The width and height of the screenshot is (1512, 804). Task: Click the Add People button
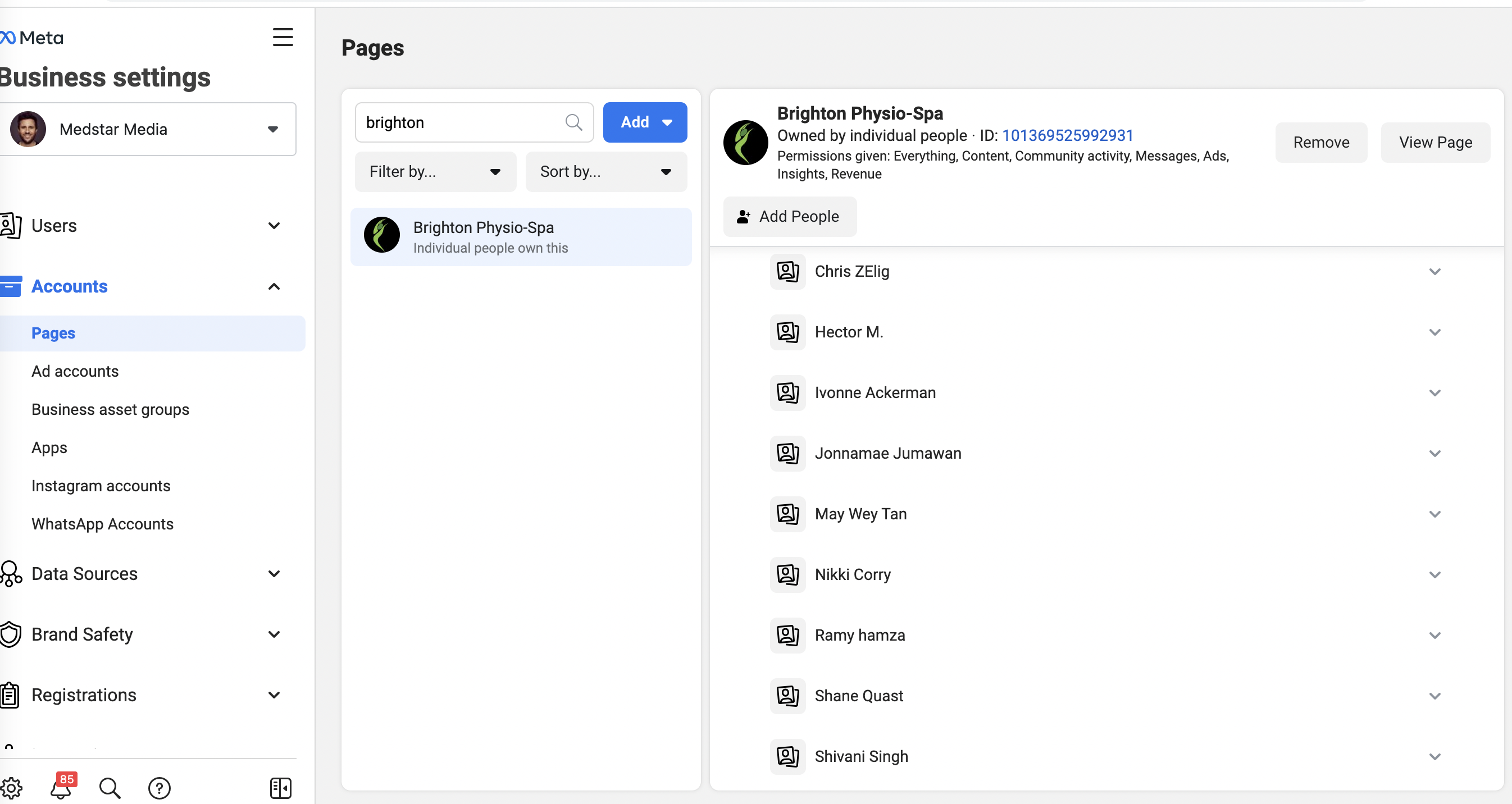[x=790, y=217]
